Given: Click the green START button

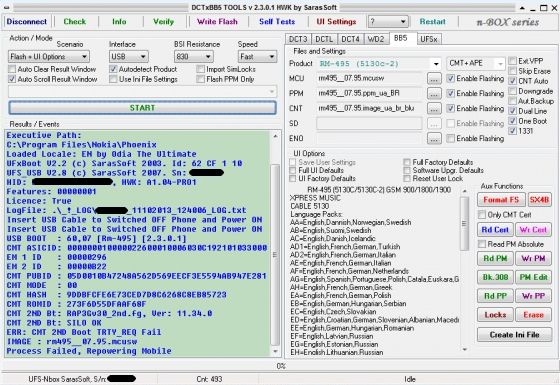Looking at the screenshot, I should 142,108.
